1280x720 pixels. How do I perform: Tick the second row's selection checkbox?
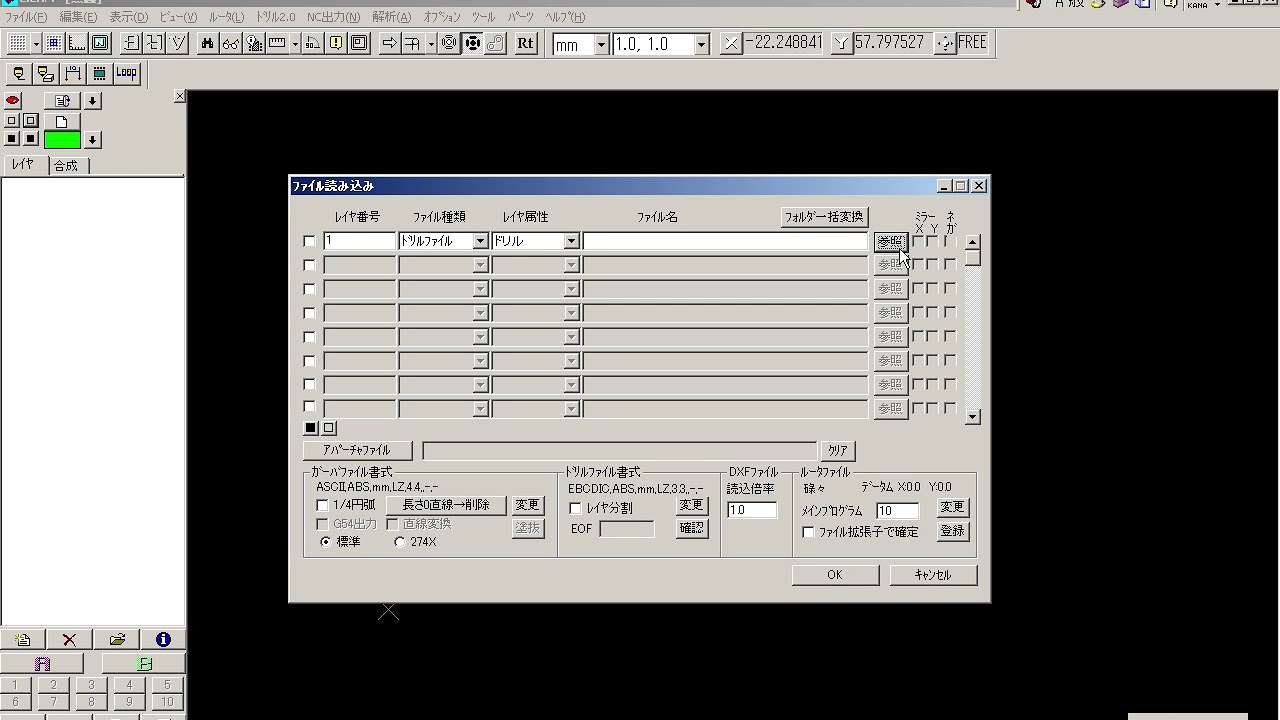pos(309,265)
